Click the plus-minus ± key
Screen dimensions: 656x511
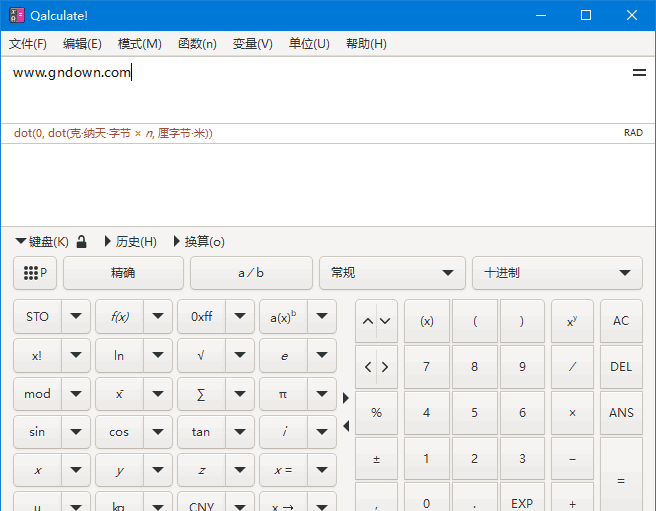[376, 459]
